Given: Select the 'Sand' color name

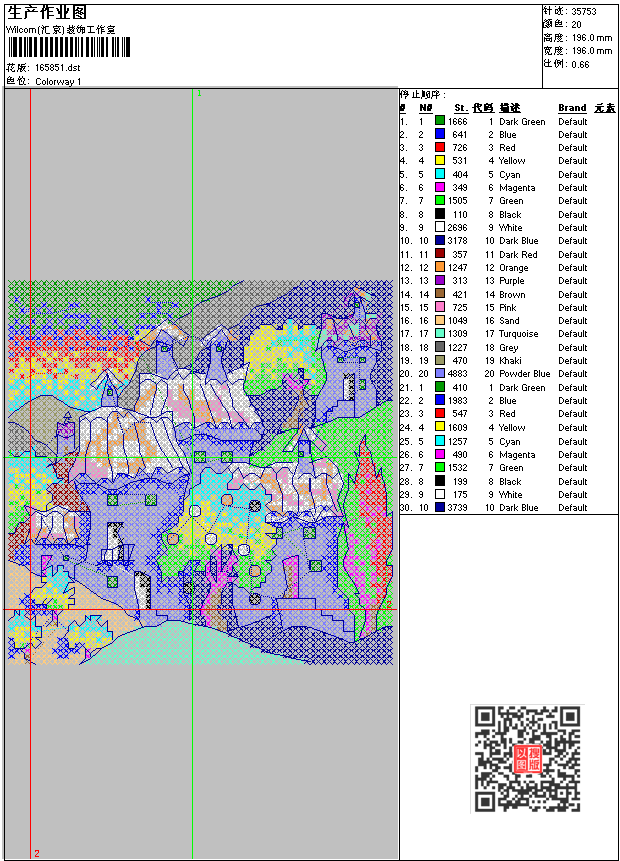Looking at the screenshot, I should click(509, 321).
